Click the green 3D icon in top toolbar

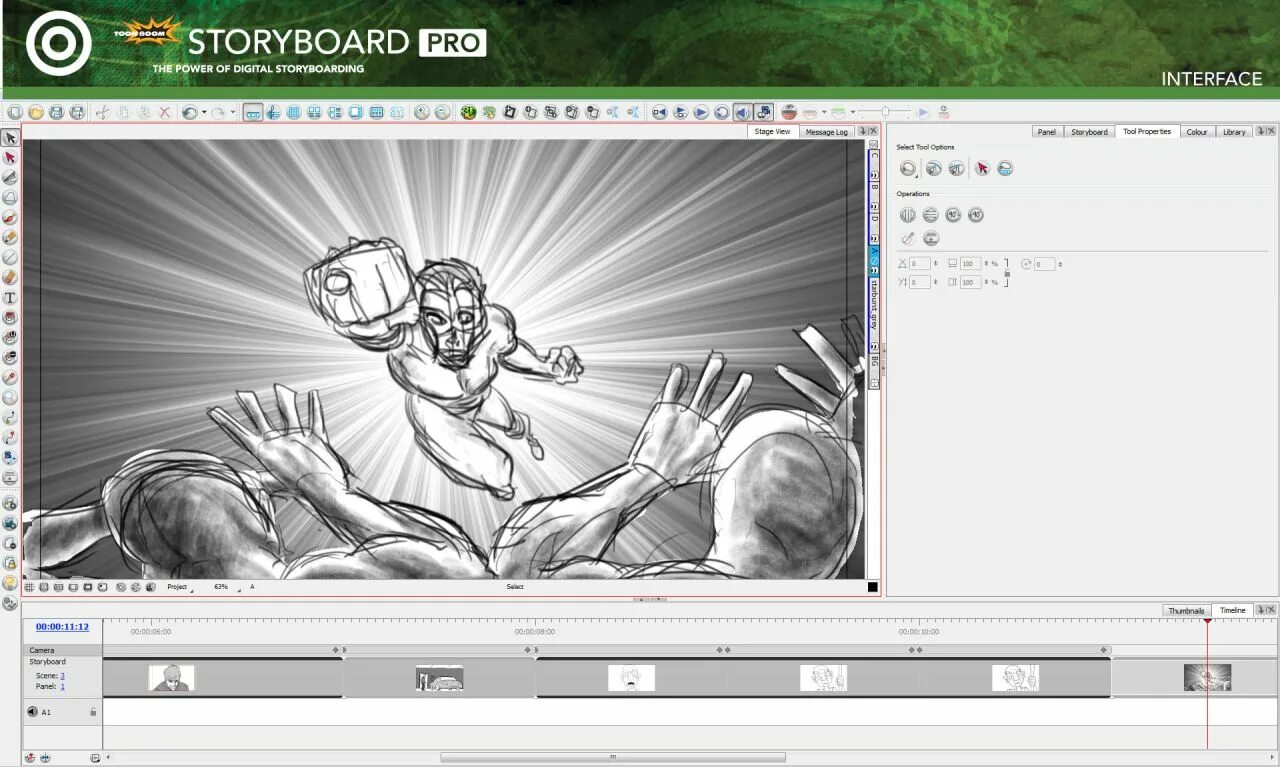coord(468,113)
